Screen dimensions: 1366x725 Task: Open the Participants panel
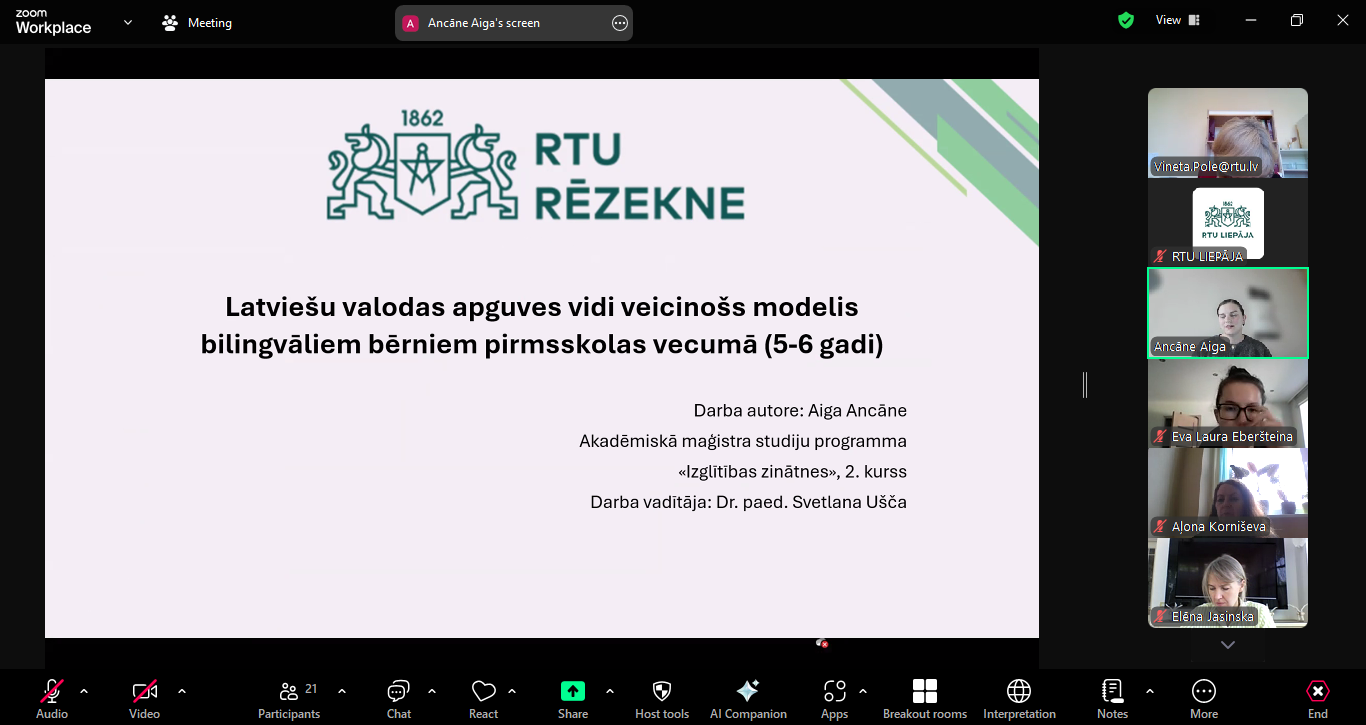click(x=289, y=698)
